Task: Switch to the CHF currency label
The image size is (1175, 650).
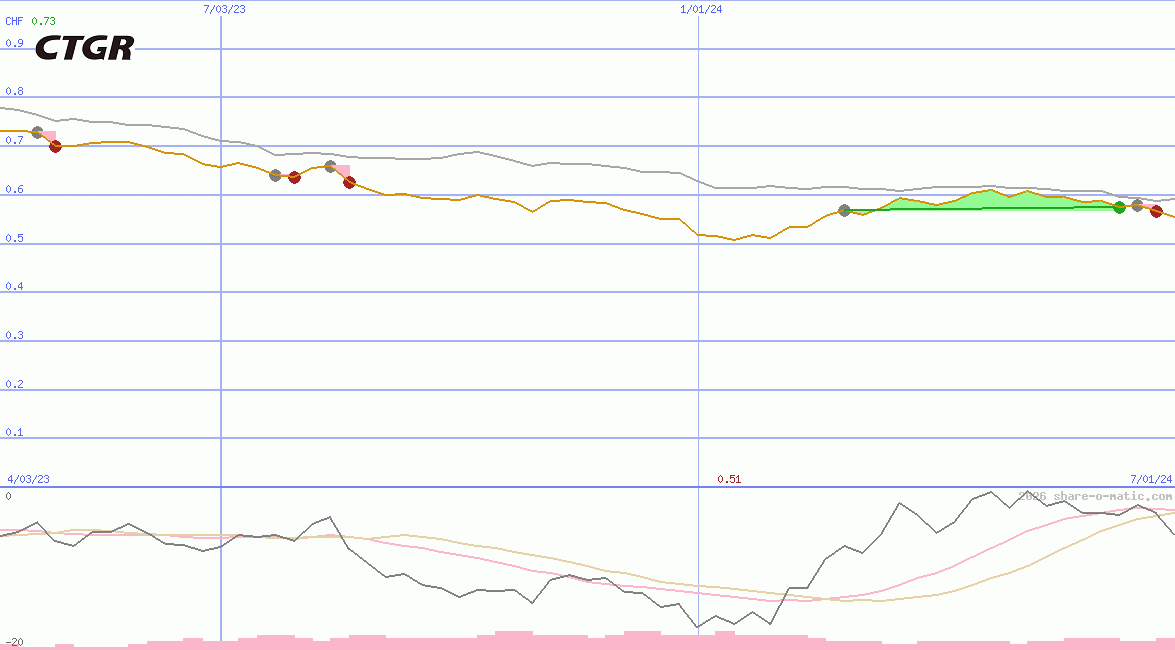Action: (x=14, y=19)
